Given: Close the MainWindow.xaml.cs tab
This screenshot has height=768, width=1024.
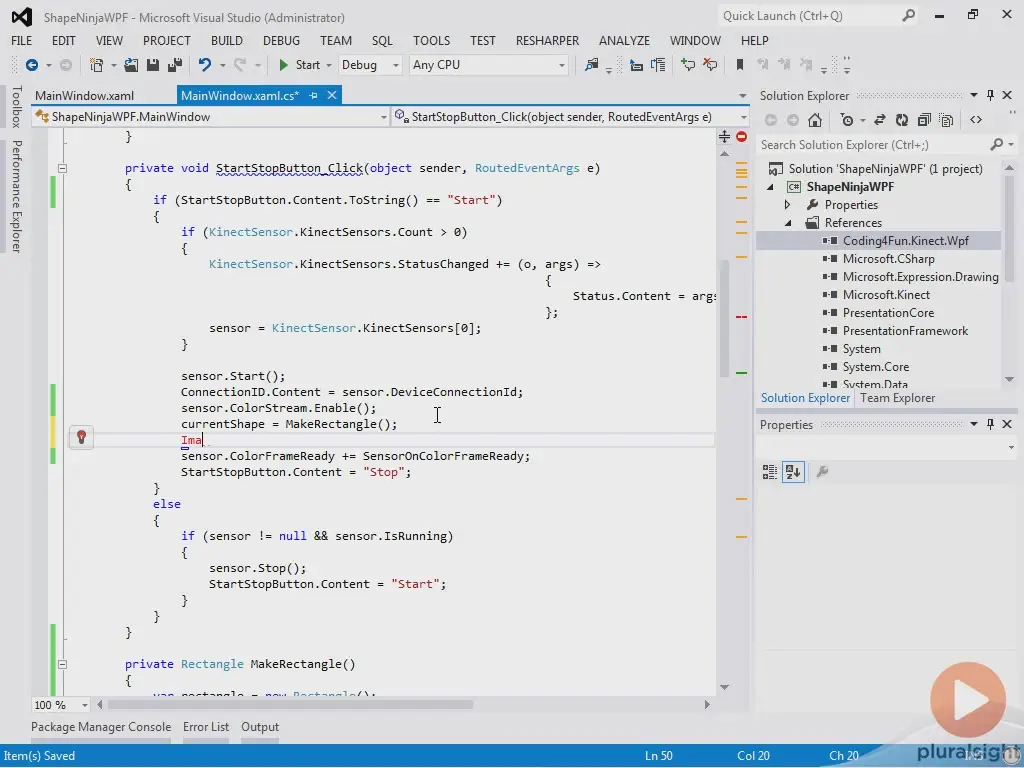Looking at the screenshot, I should point(332,95).
